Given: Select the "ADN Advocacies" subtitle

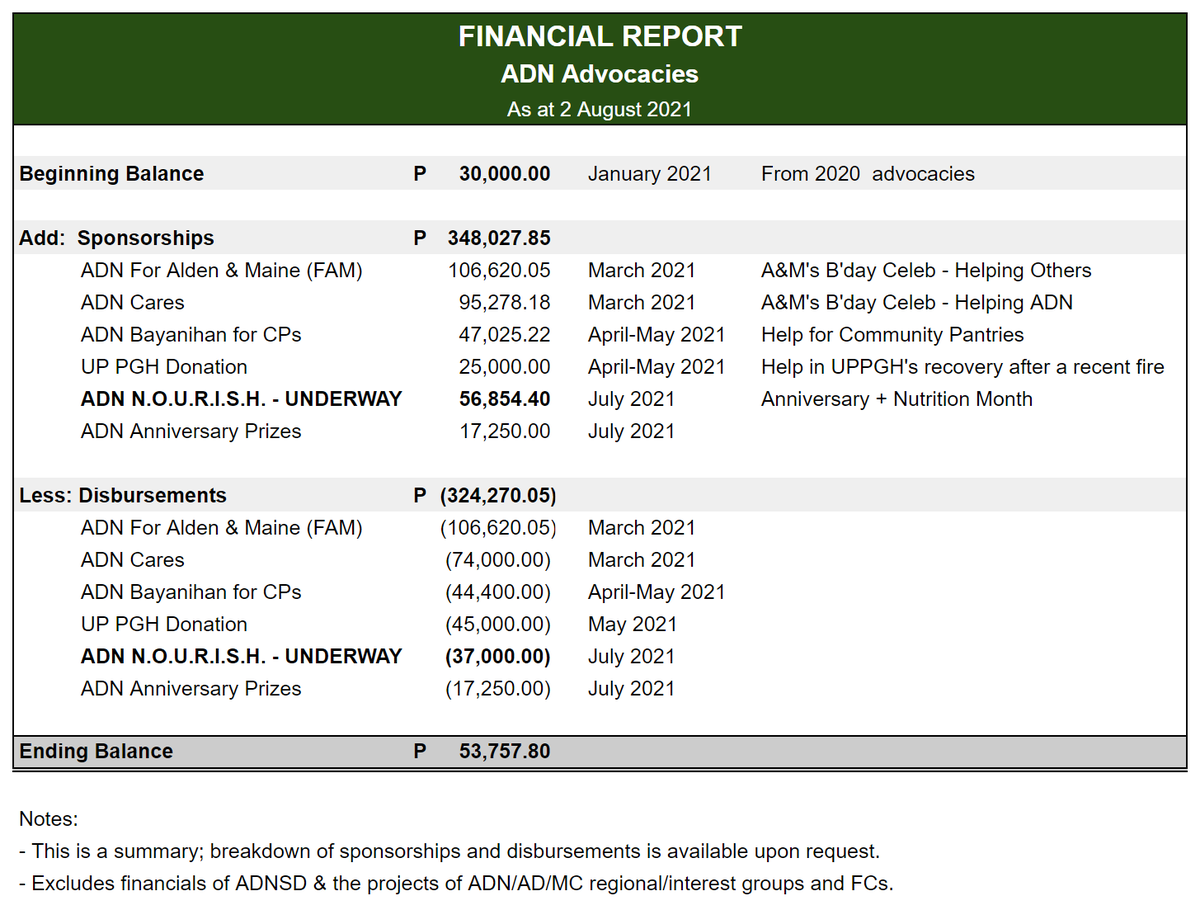Looking at the screenshot, I should coord(600,74).
